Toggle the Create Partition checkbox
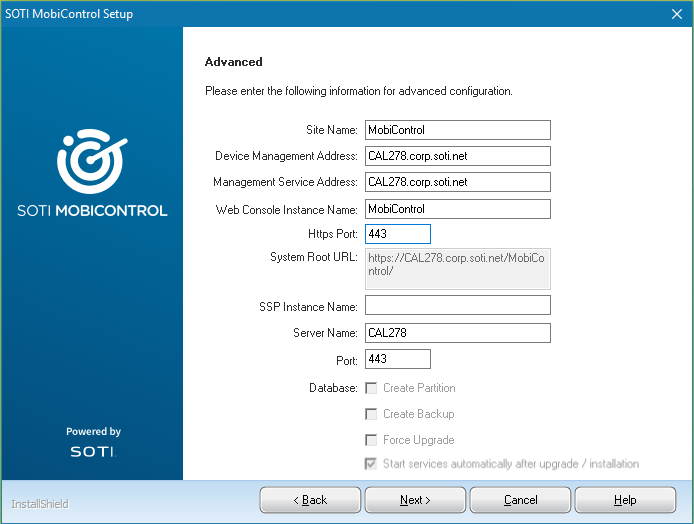Viewport: 694px width, 524px height. click(x=372, y=388)
